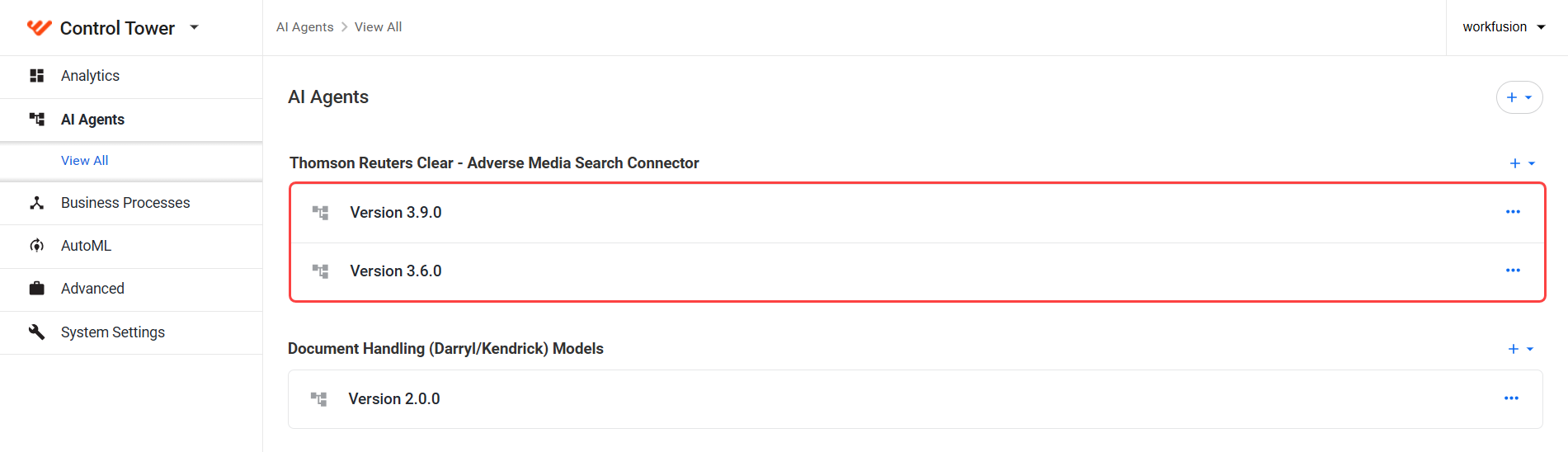Open the Version 3.9.0 agent row

(917, 213)
